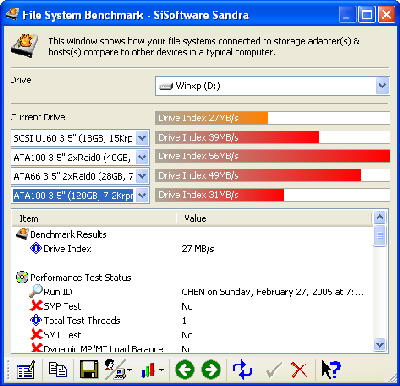Viewport: 400px width, 386px height.
Task: Click the results list scrollbar thumb
Action: (x=380, y=236)
